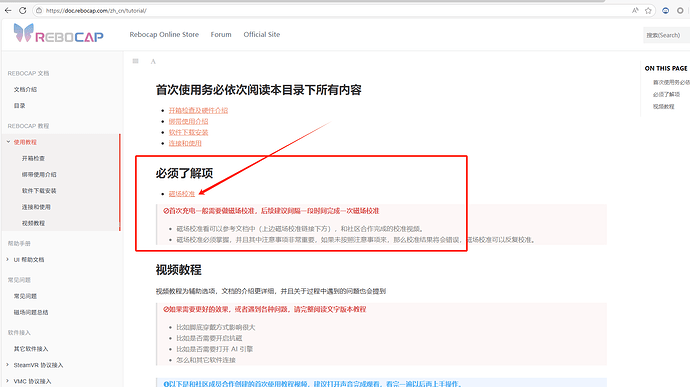This screenshot has width=690, height=387.
Task: Expand the UI 帮助文档 section
Action: (x=7, y=259)
